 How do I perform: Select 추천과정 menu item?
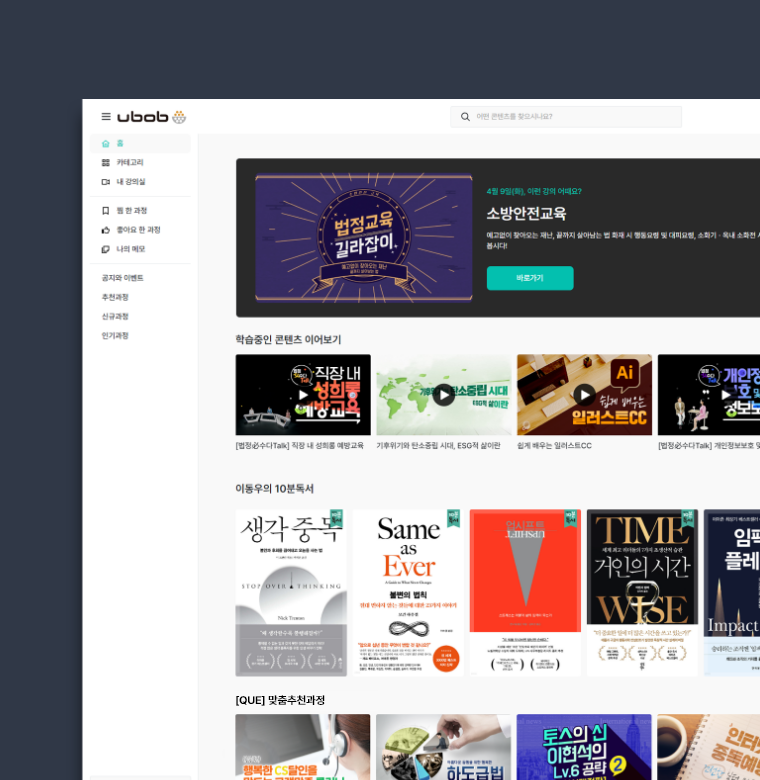115,297
